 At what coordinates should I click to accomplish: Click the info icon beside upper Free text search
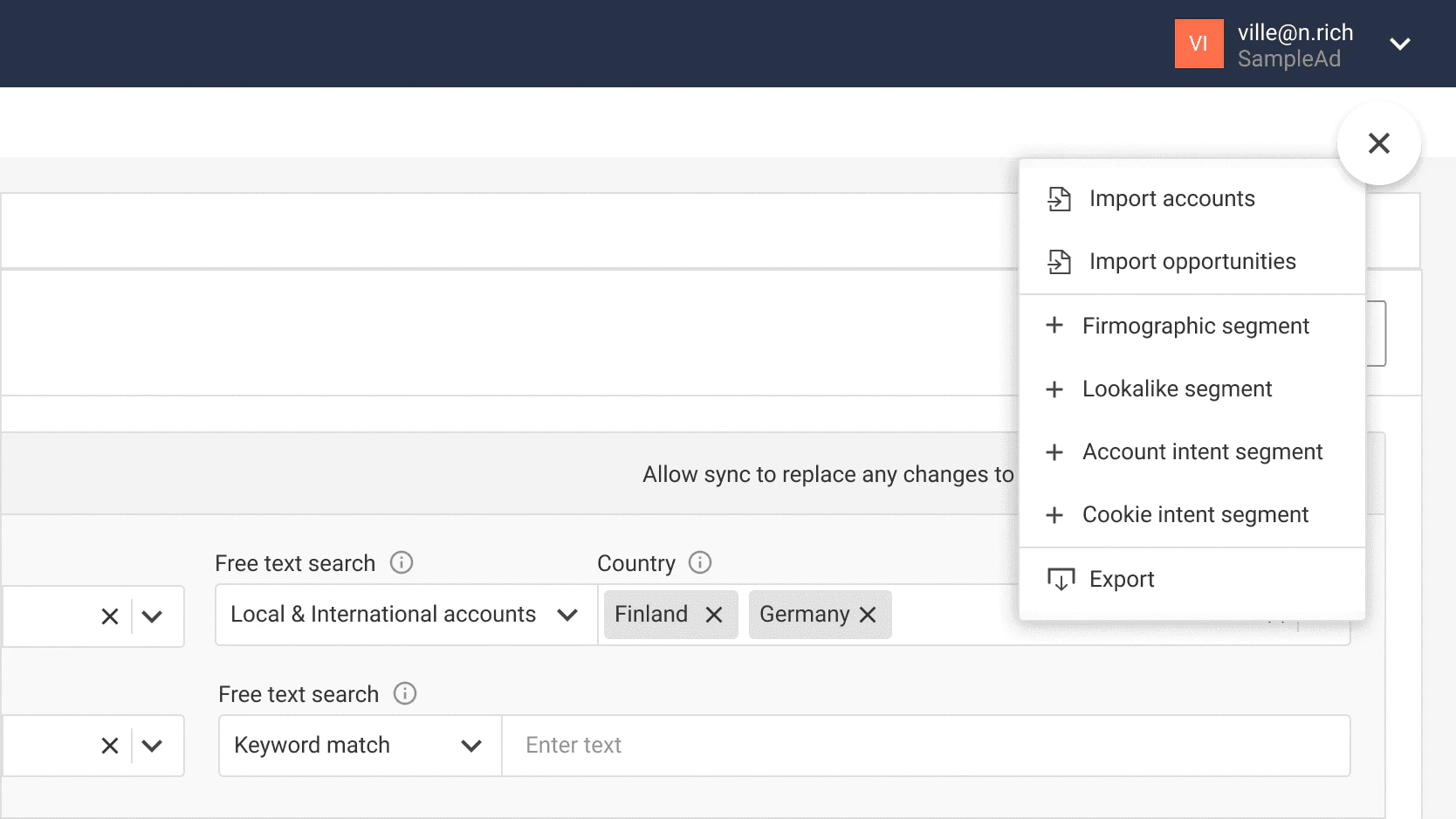pyautogui.click(x=401, y=562)
